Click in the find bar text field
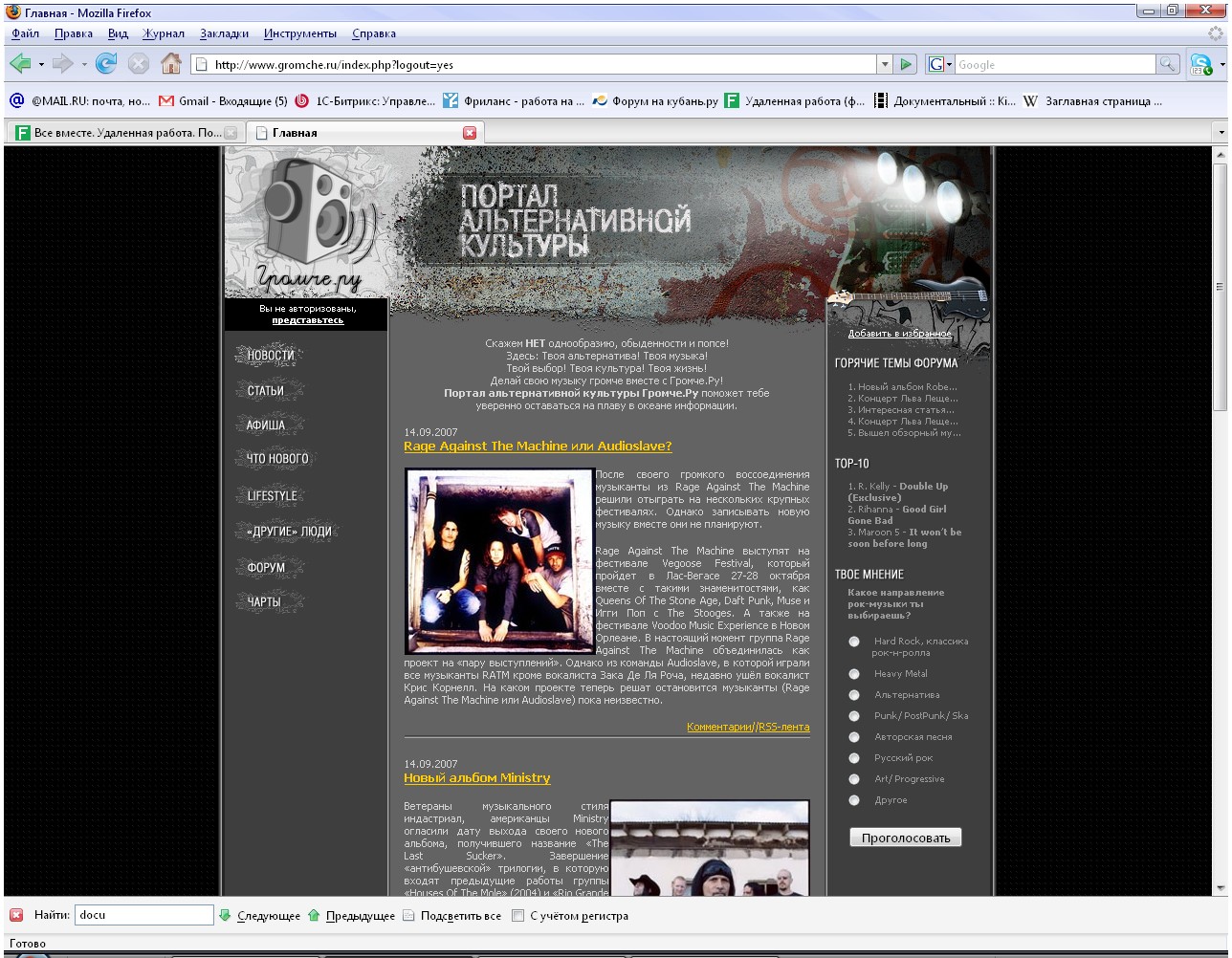The width and height of the screenshot is (1232, 958). coord(143,915)
